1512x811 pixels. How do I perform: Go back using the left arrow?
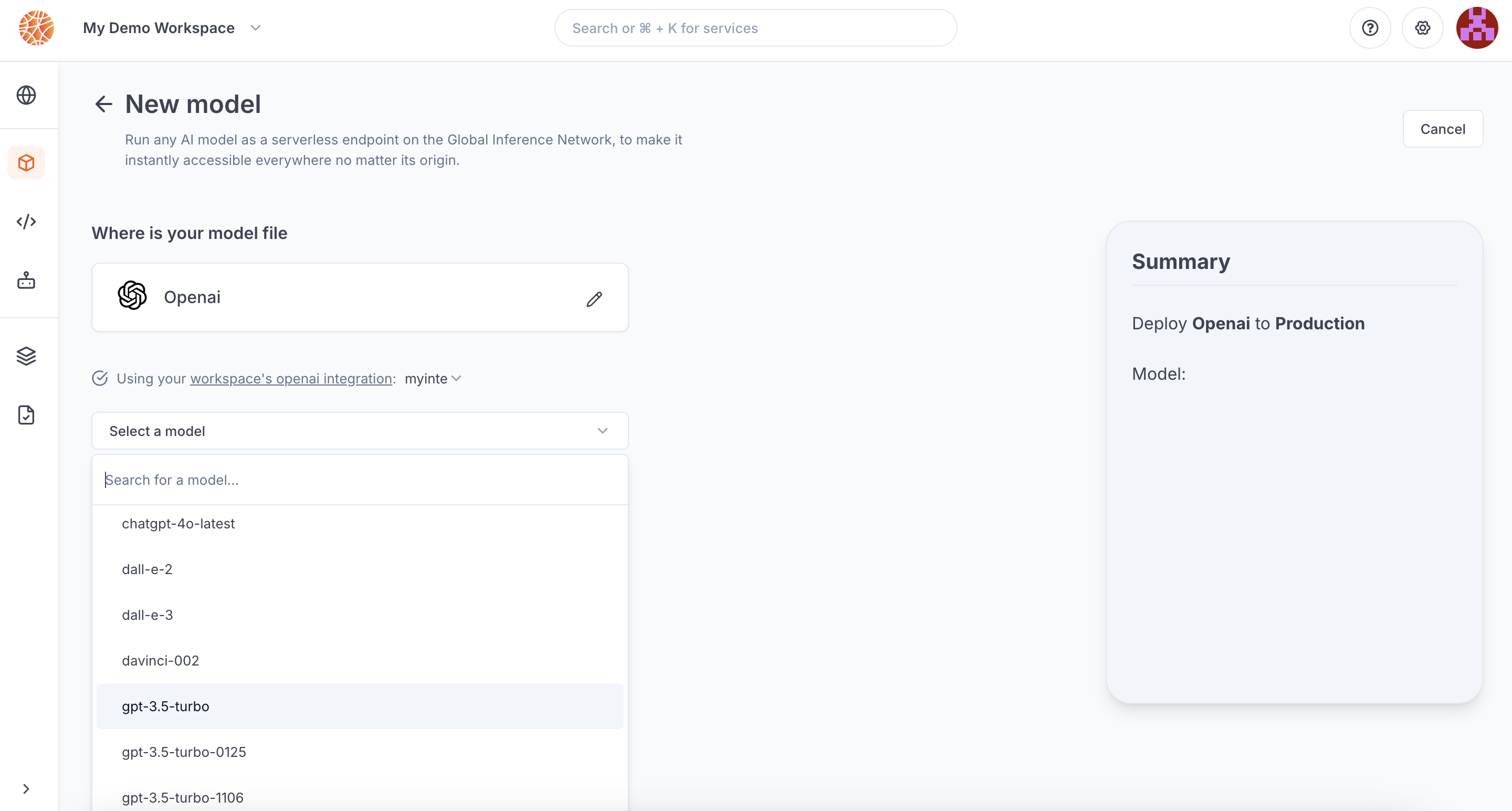click(x=103, y=104)
